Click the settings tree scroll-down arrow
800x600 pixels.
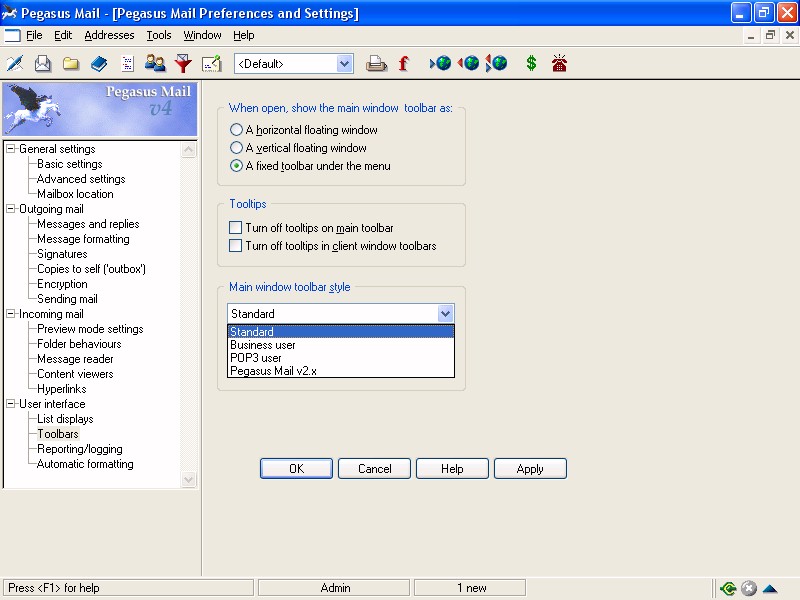pos(189,480)
